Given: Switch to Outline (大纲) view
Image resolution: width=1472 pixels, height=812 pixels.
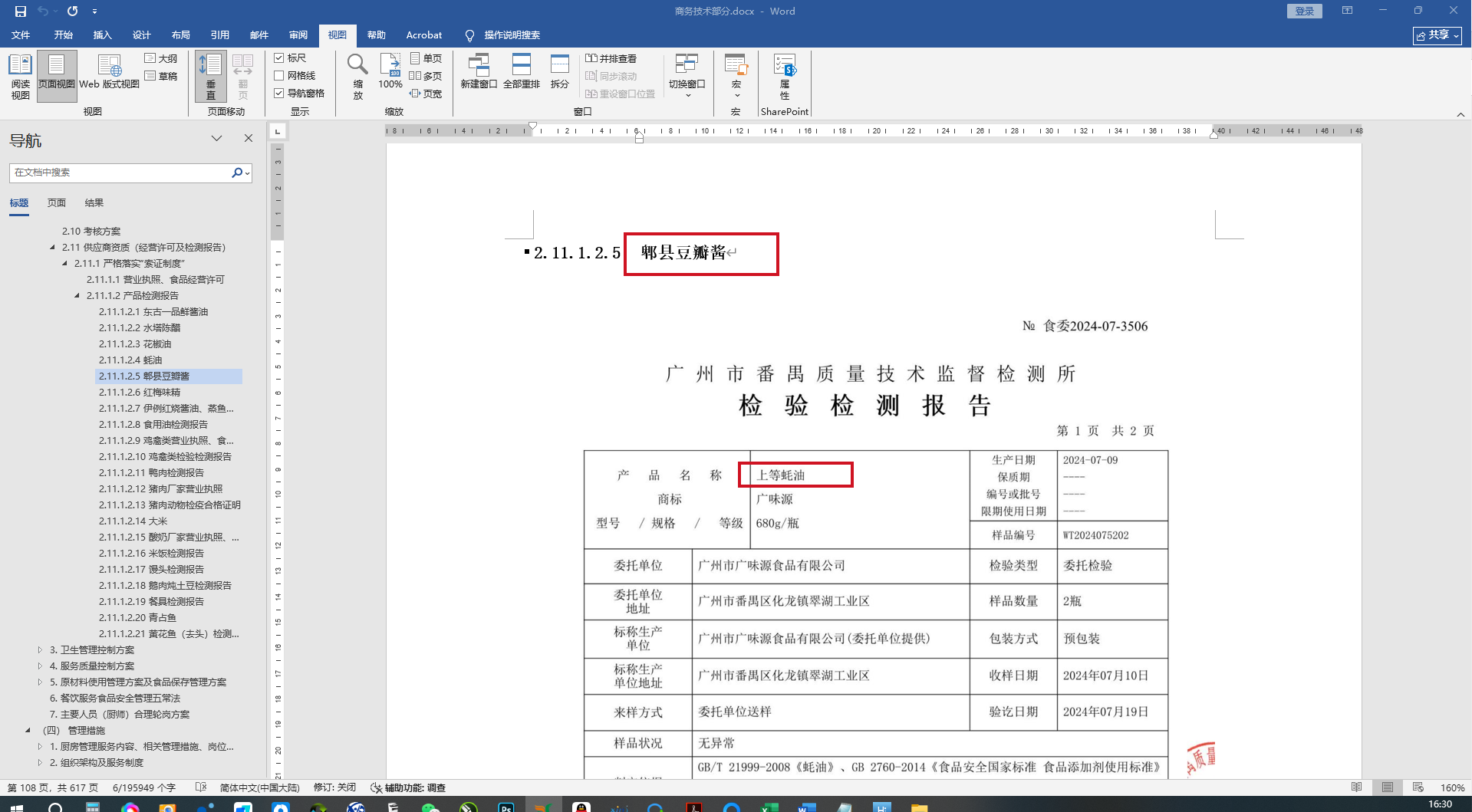Looking at the screenshot, I should coord(161,58).
